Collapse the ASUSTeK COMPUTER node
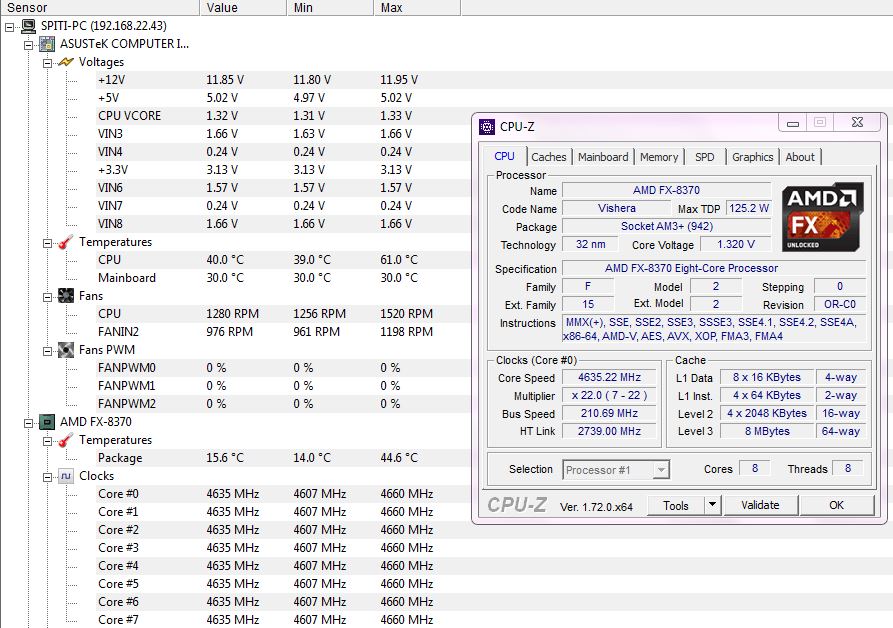This screenshot has width=893, height=628. (x=28, y=44)
